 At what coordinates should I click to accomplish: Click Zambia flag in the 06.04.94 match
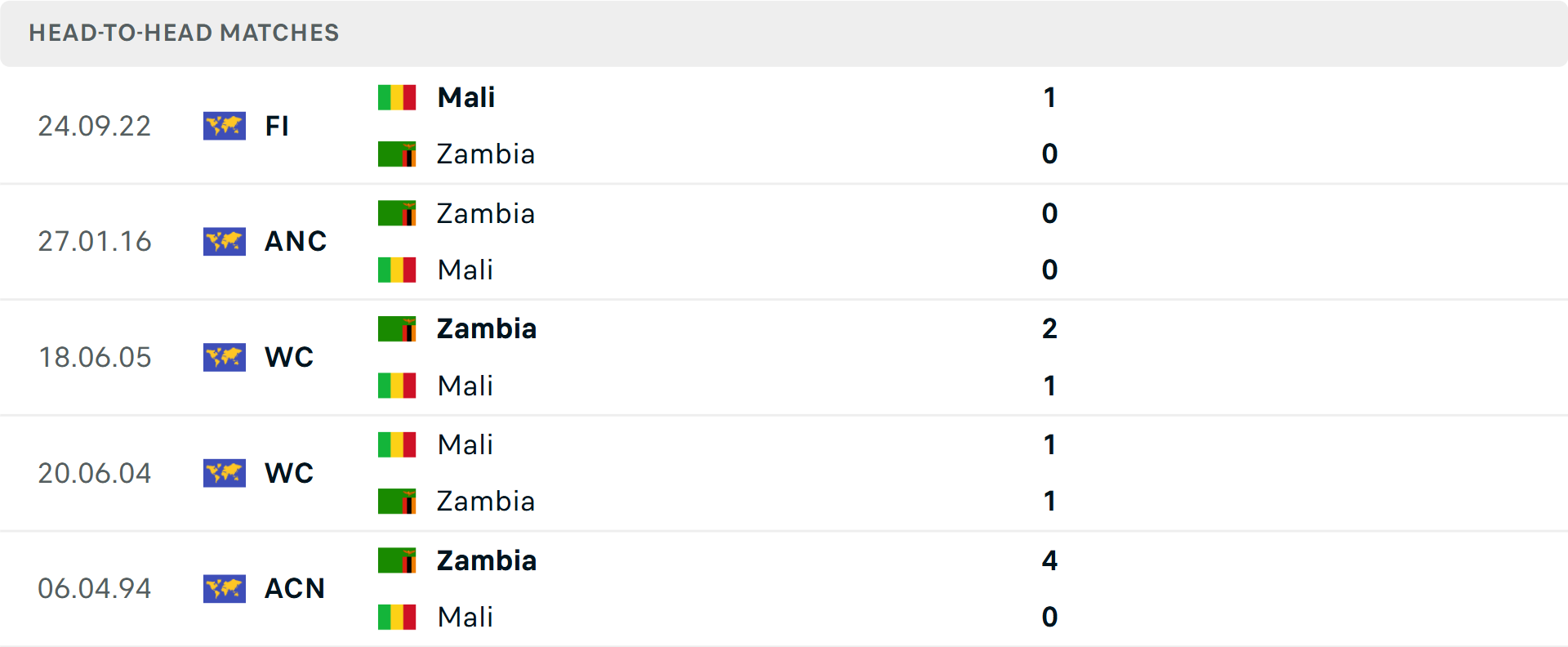(397, 560)
